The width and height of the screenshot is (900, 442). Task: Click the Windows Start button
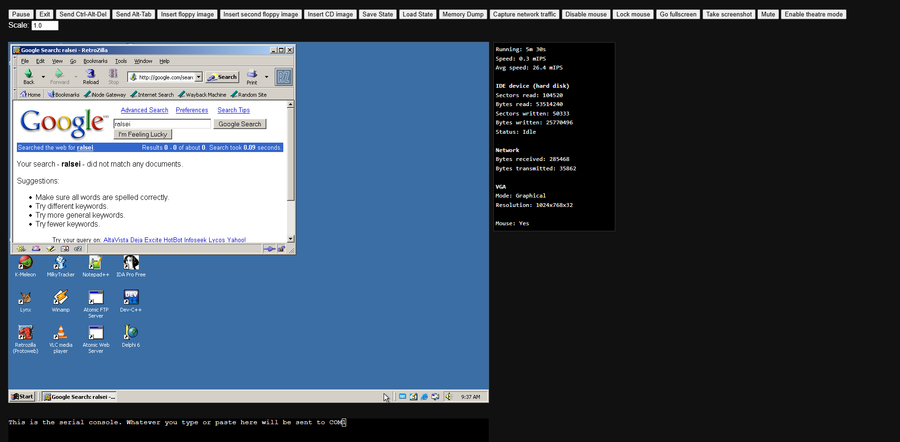point(22,396)
